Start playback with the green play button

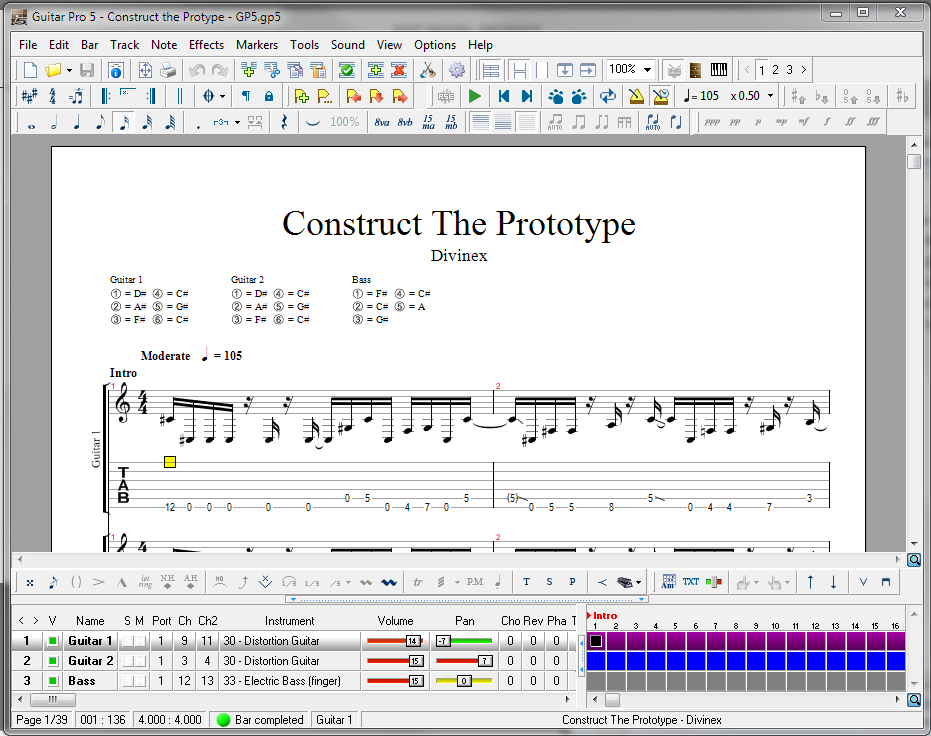[x=474, y=96]
